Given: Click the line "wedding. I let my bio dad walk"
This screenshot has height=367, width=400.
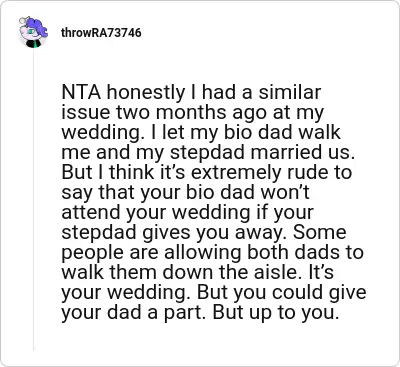Looking at the screenshot, I should 201,132.
